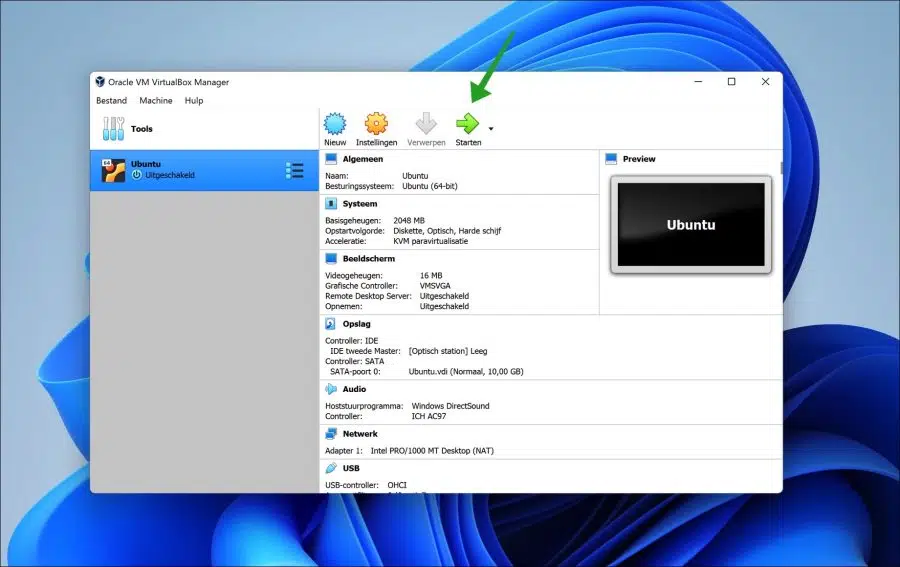Maximize the VirtualBox Manager window
The width and height of the screenshot is (900, 567).
pyautogui.click(x=731, y=81)
